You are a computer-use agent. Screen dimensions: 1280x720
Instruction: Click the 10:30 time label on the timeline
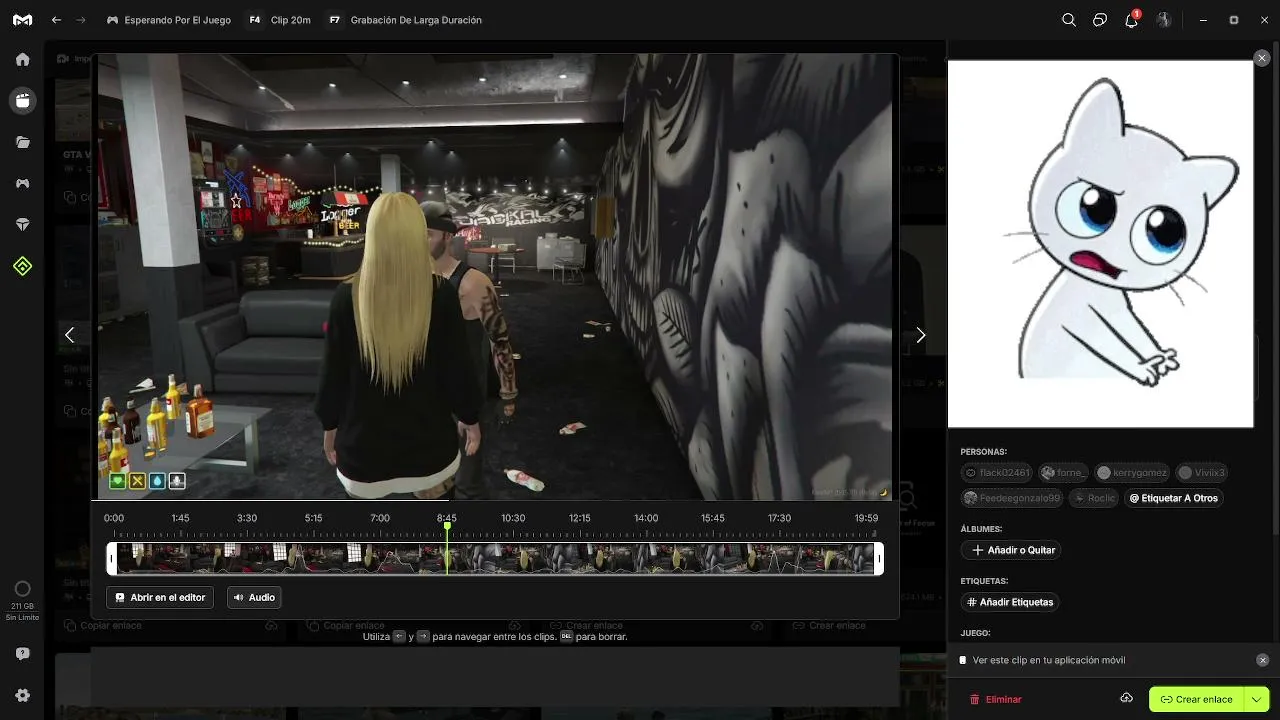(513, 518)
